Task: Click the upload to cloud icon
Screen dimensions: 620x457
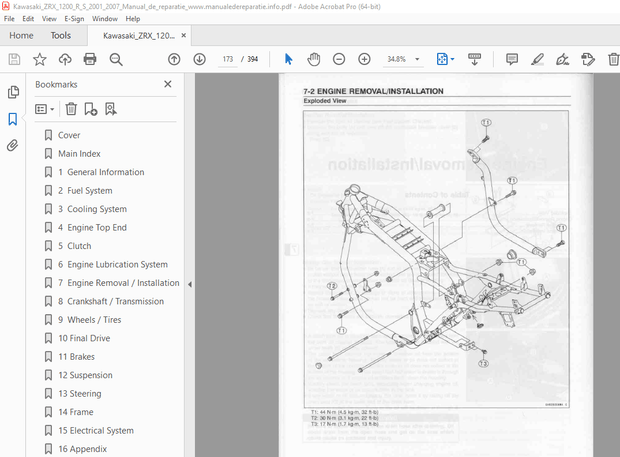Action: pyautogui.click(x=65, y=59)
